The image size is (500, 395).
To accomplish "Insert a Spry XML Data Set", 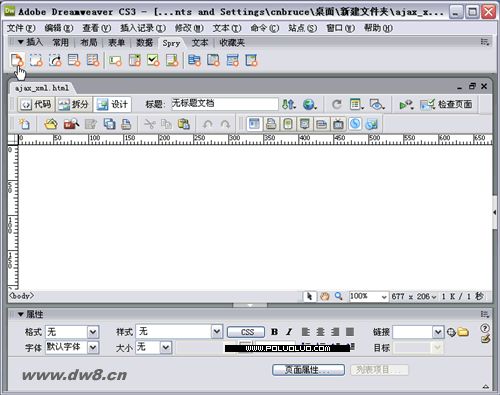I will point(17,60).
